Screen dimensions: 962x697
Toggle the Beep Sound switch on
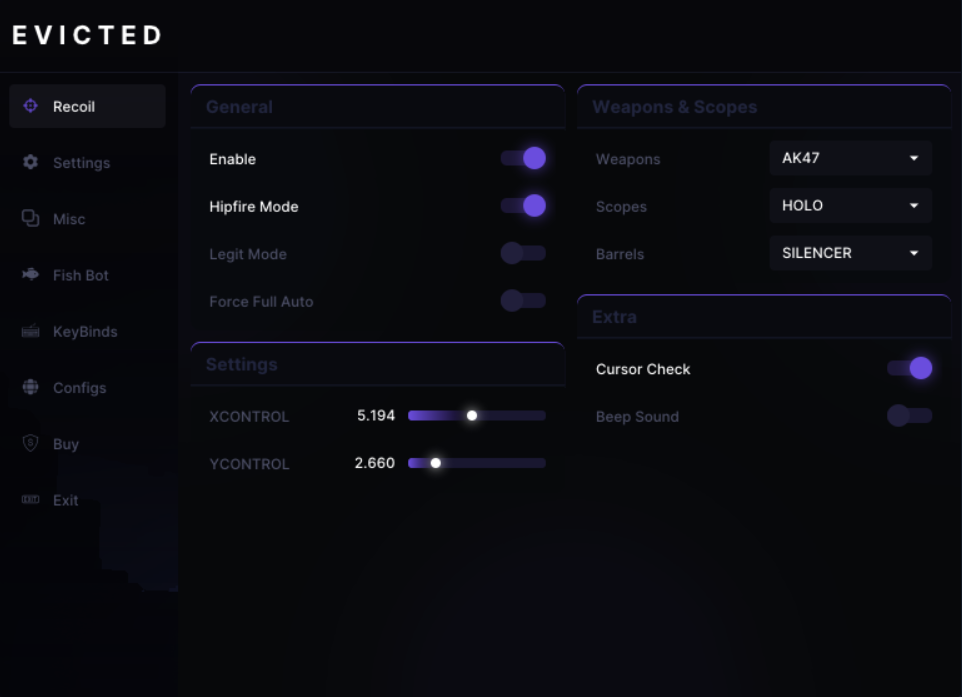tap(909, 416)
